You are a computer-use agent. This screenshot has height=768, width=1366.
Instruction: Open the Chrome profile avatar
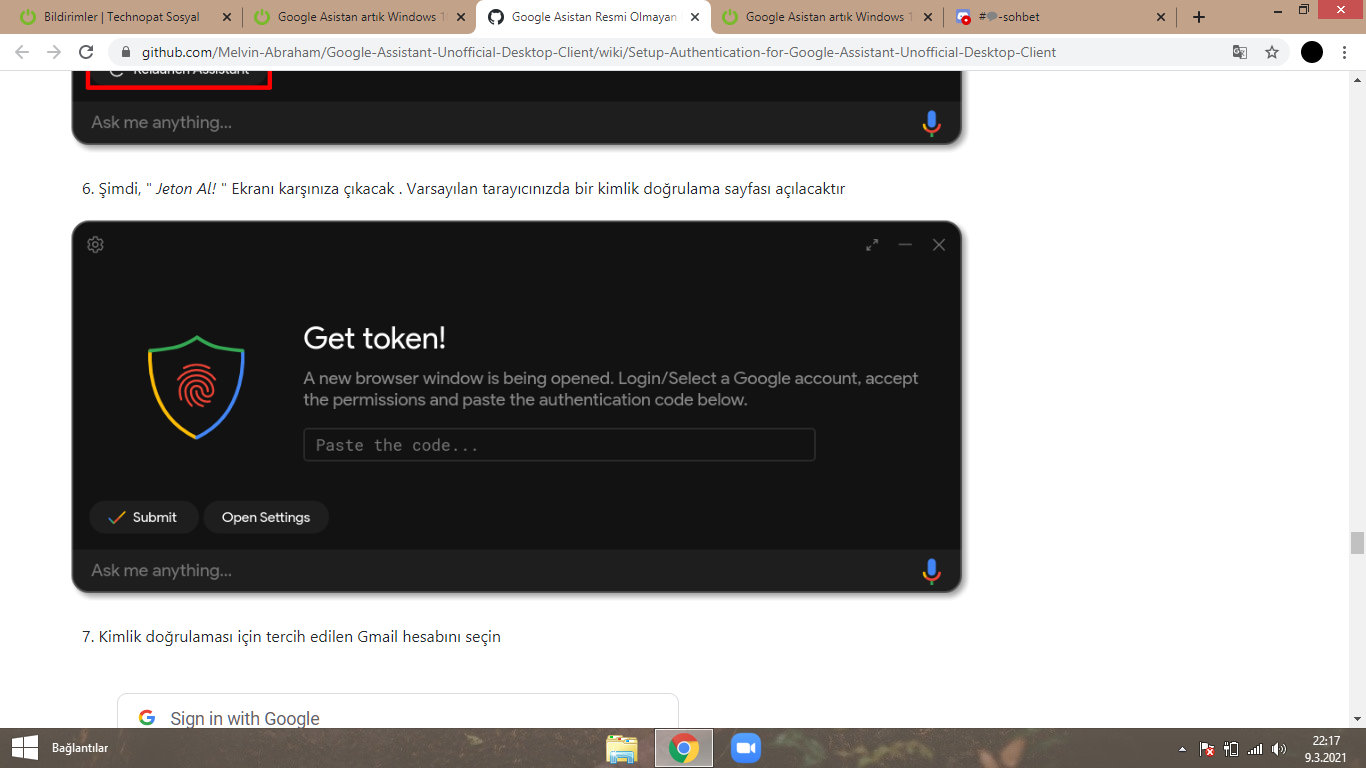point(1312,52)
